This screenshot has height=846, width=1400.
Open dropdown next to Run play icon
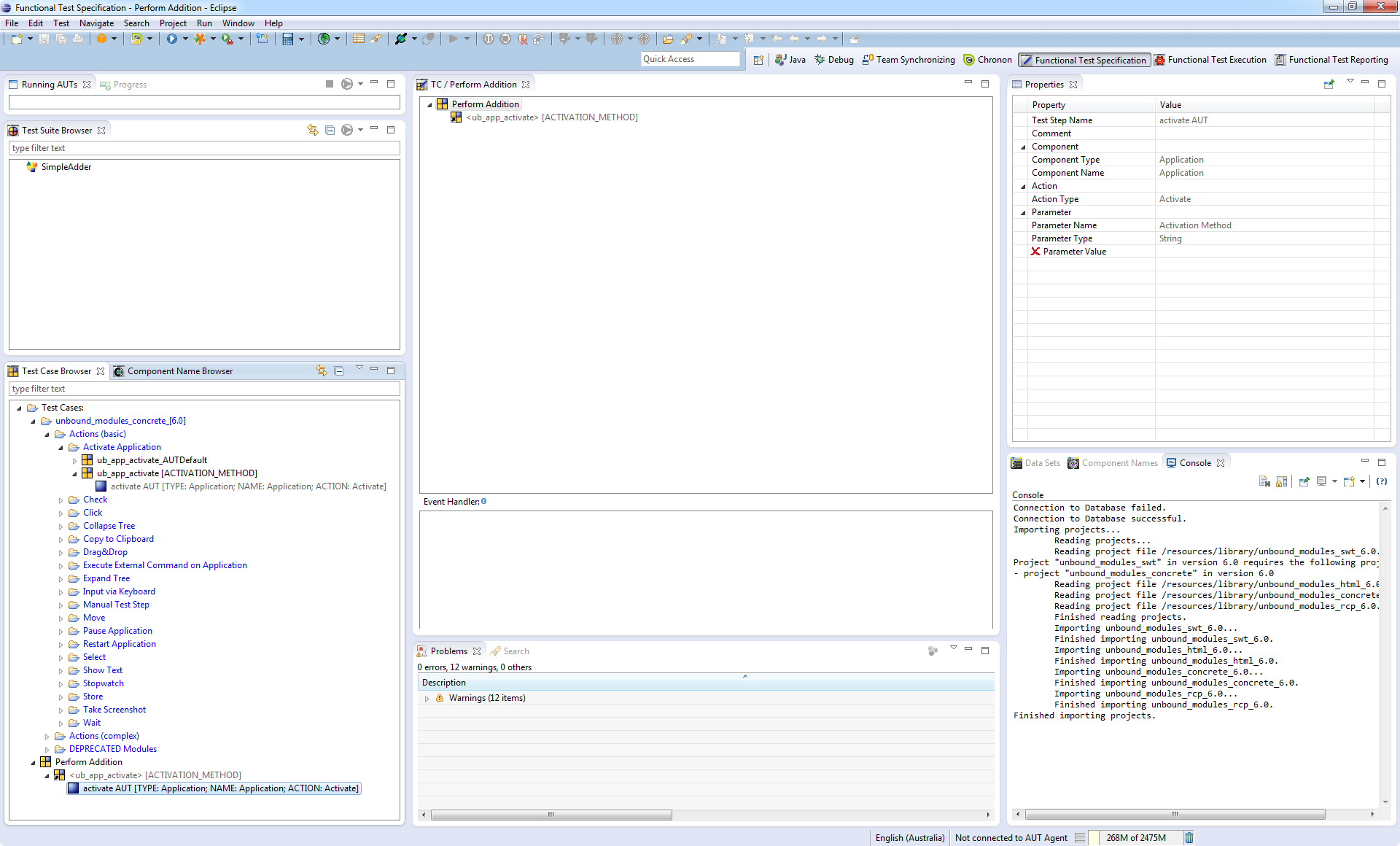click(185, 39)
